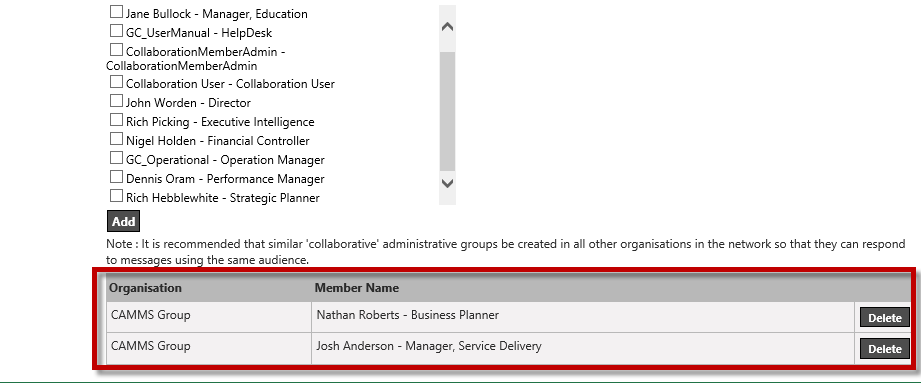The width and height of the screenshot is (921, 383).
Task: Click the Organisation column header
Action: [x=146, y=288]
